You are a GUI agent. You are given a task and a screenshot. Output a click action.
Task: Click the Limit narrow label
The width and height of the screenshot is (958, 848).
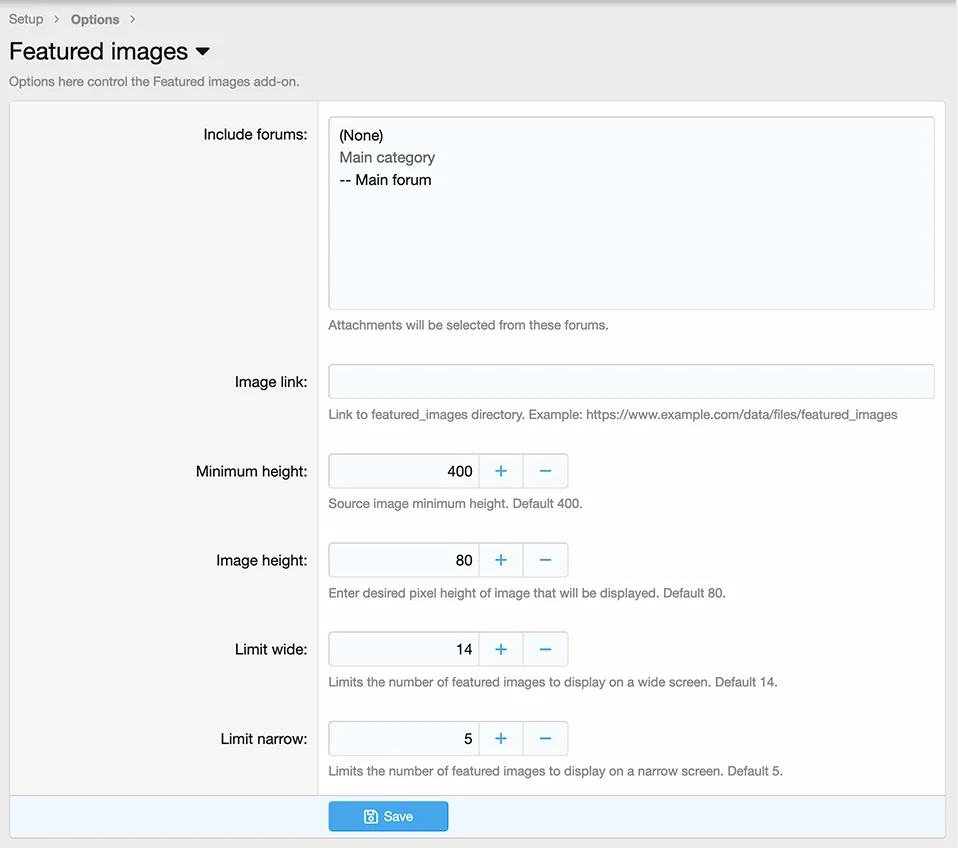click(x=264, y=739)
